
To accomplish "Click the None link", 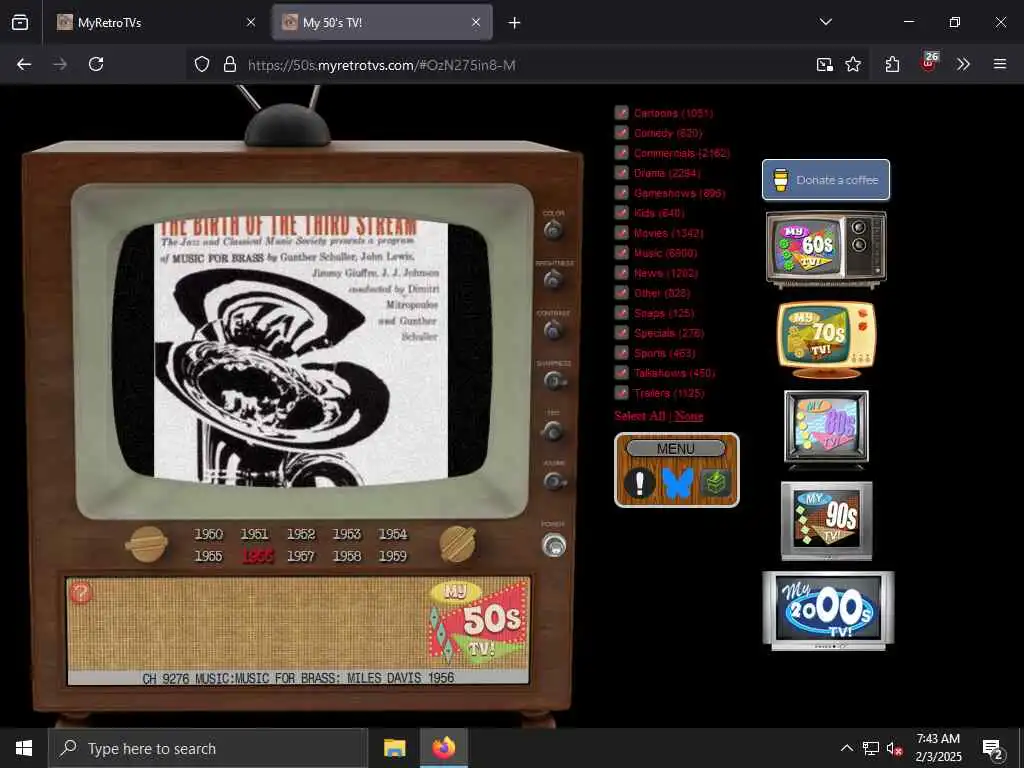I will [689, 416].
